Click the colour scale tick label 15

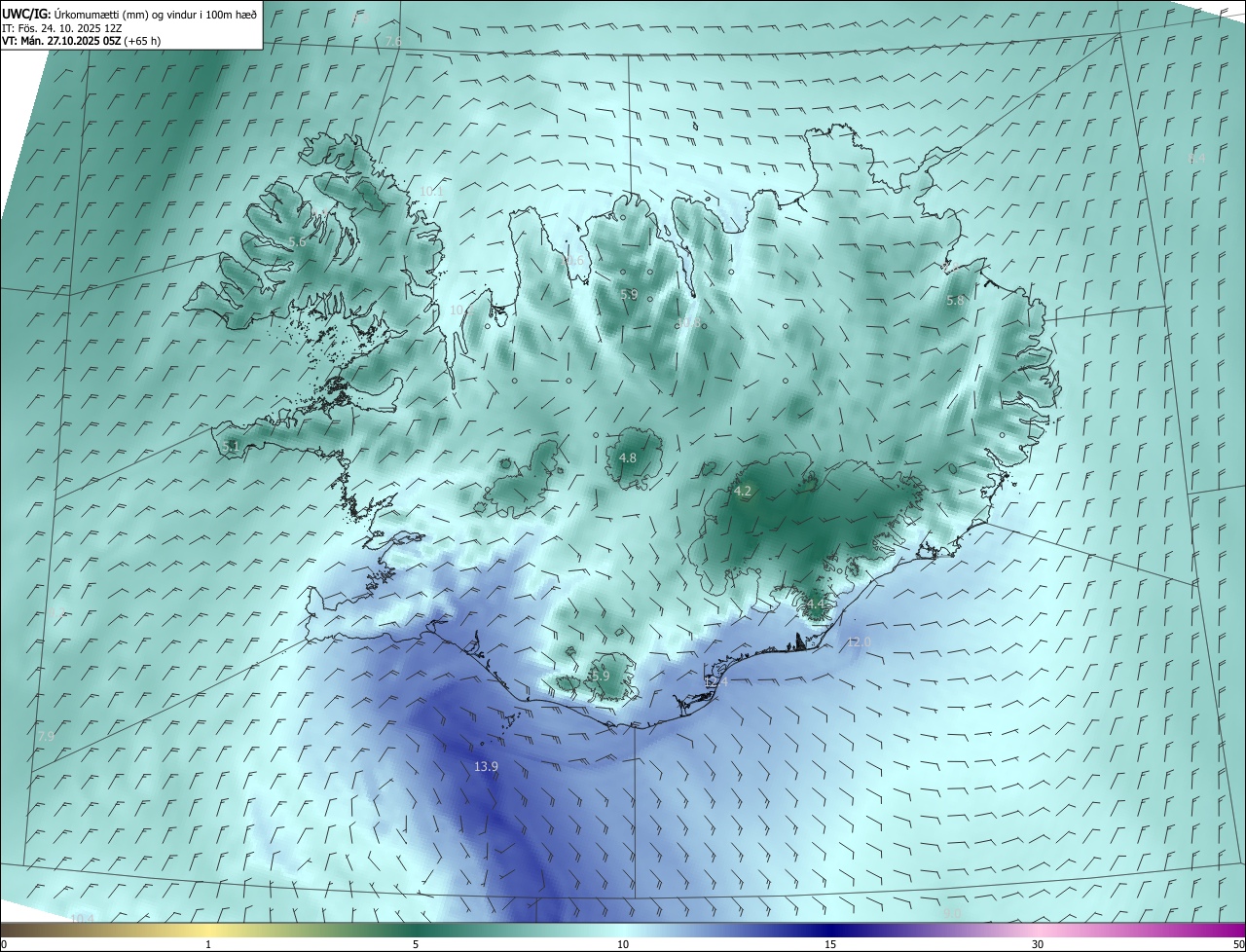830,944
